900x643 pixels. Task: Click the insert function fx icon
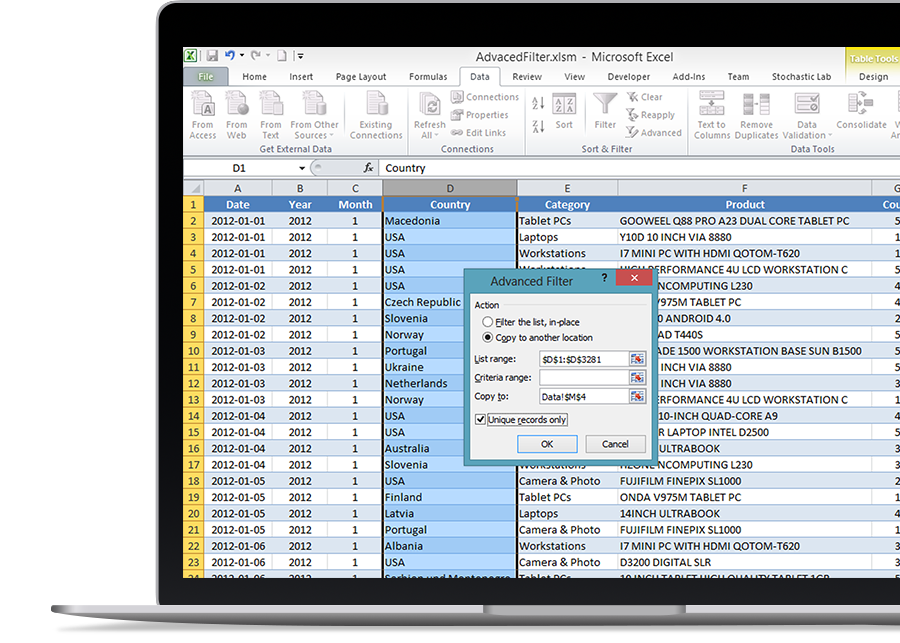click(x=368, y=168)
